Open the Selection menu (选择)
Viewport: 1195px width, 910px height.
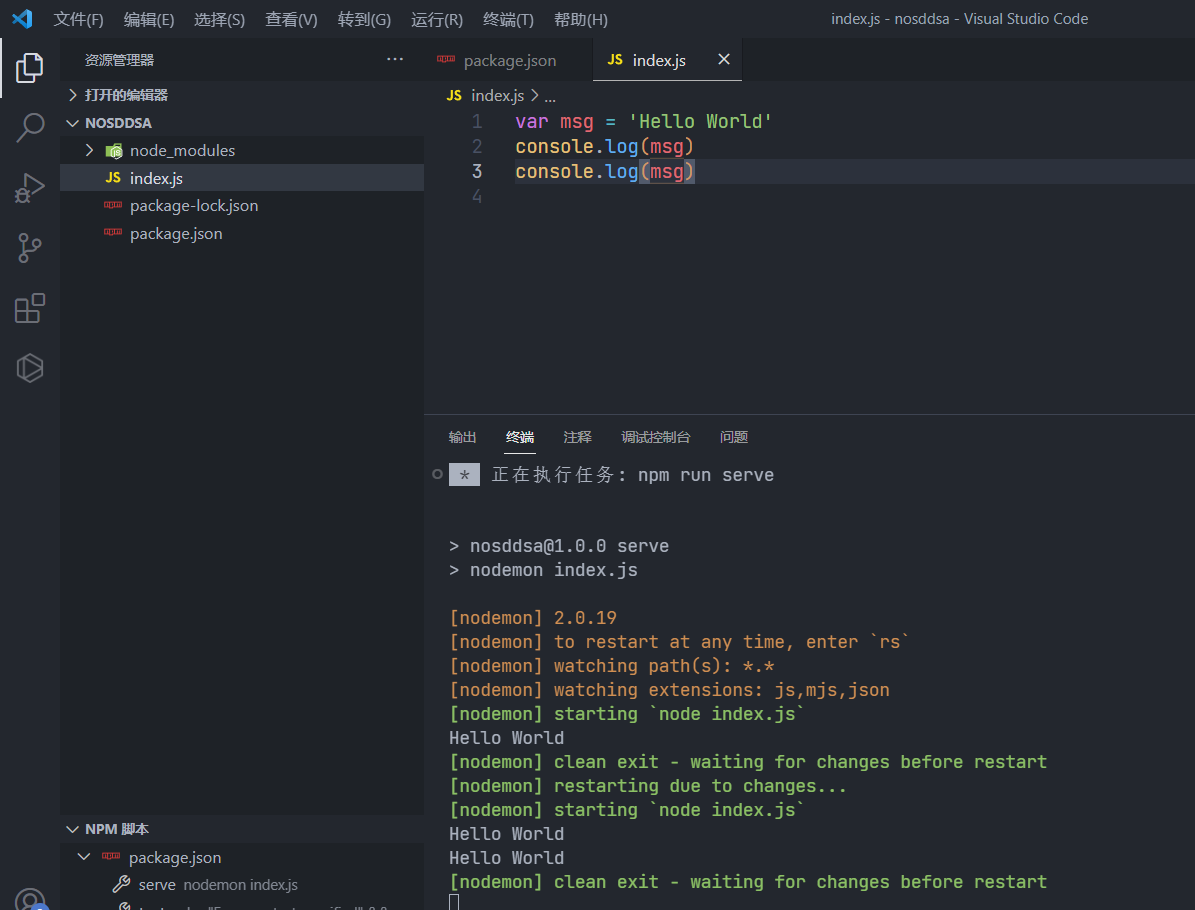219,19
